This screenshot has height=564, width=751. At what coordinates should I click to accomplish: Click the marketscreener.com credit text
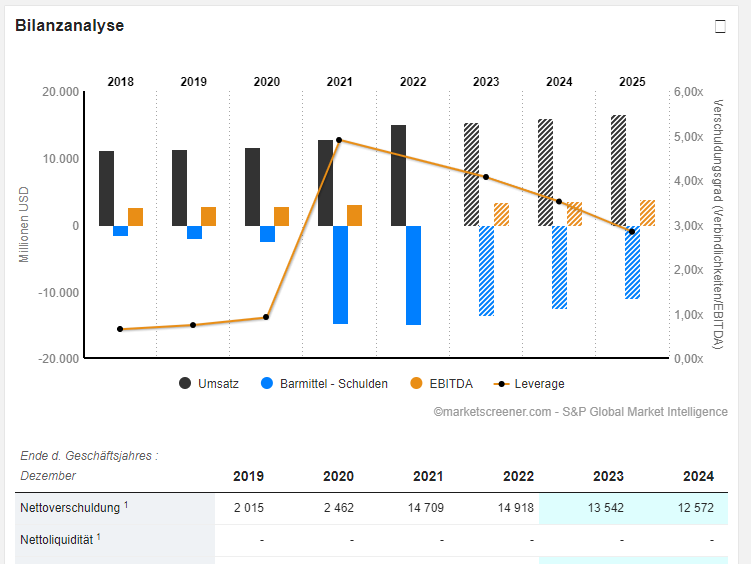coord(580,412)
